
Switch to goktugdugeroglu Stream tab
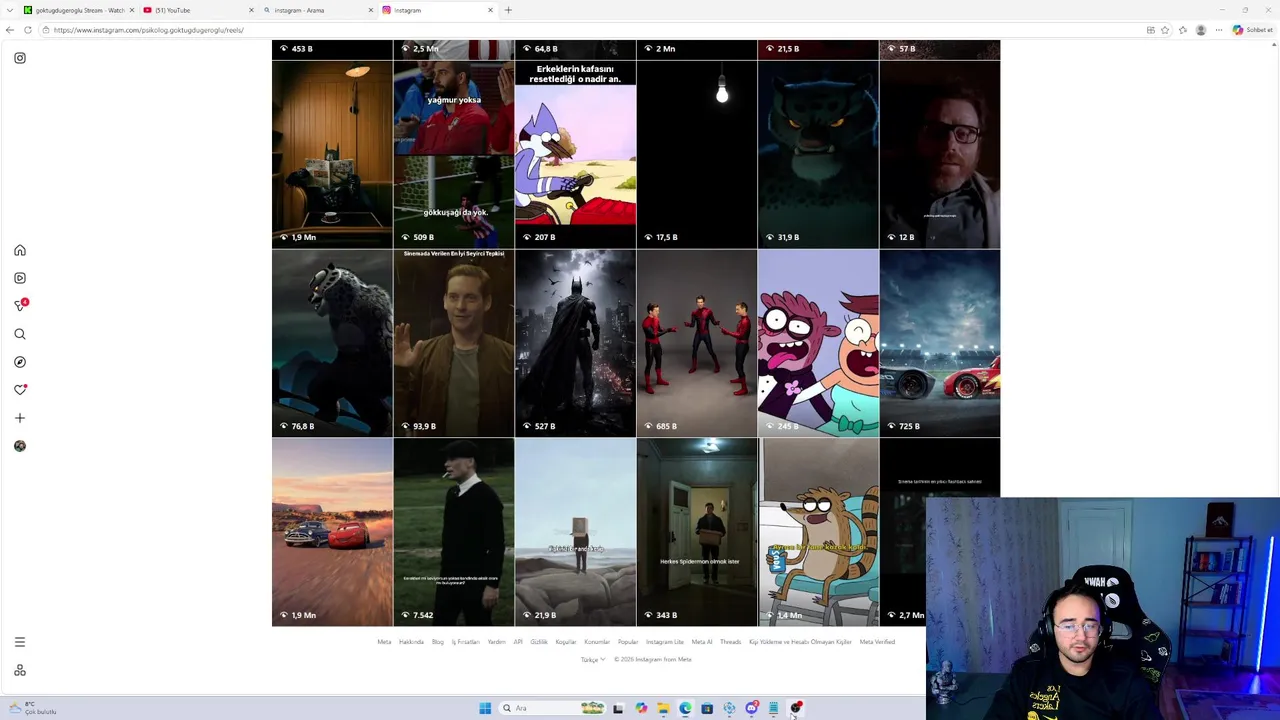click(77, 10)
